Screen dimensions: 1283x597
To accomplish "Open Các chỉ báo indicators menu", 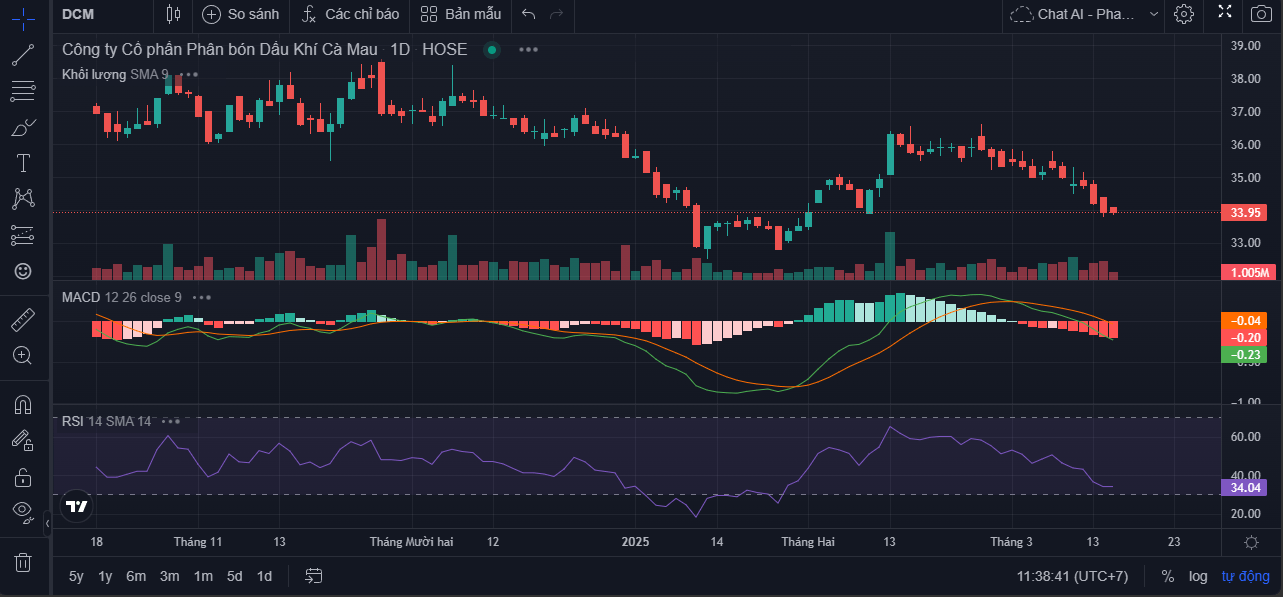I will click(350, 14).
